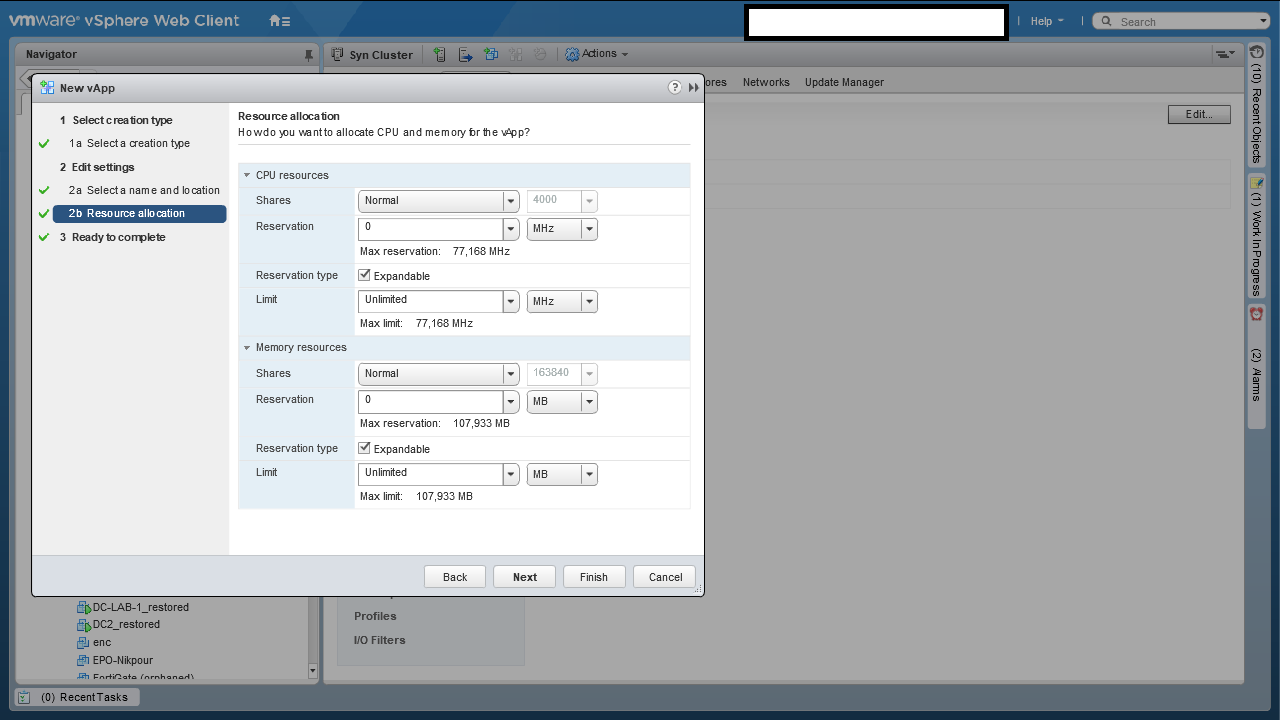The width and height of the screenshot is (1280, 720).
Task: Collapse the CPU resources section
Action: [x=247, y=175]
